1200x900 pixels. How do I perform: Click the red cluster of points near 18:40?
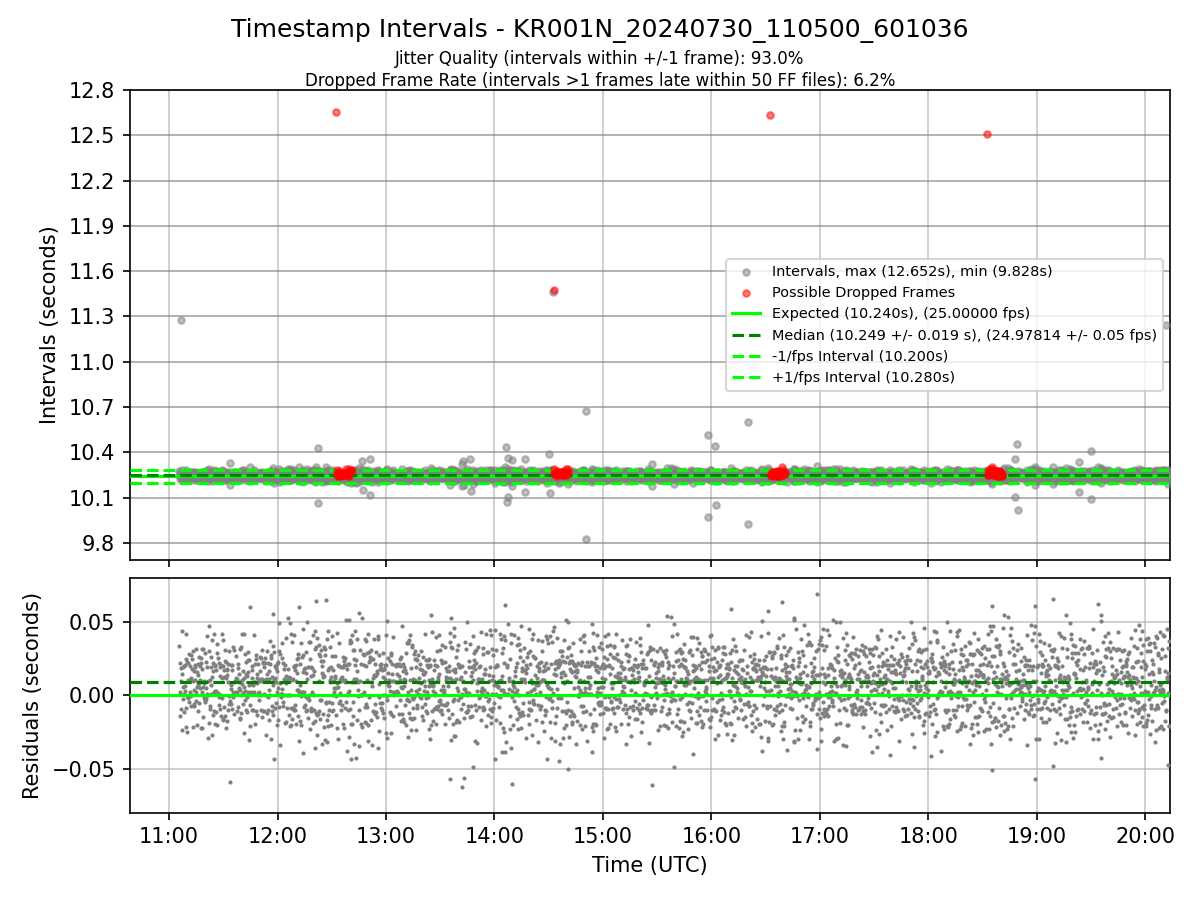point(995,472)
